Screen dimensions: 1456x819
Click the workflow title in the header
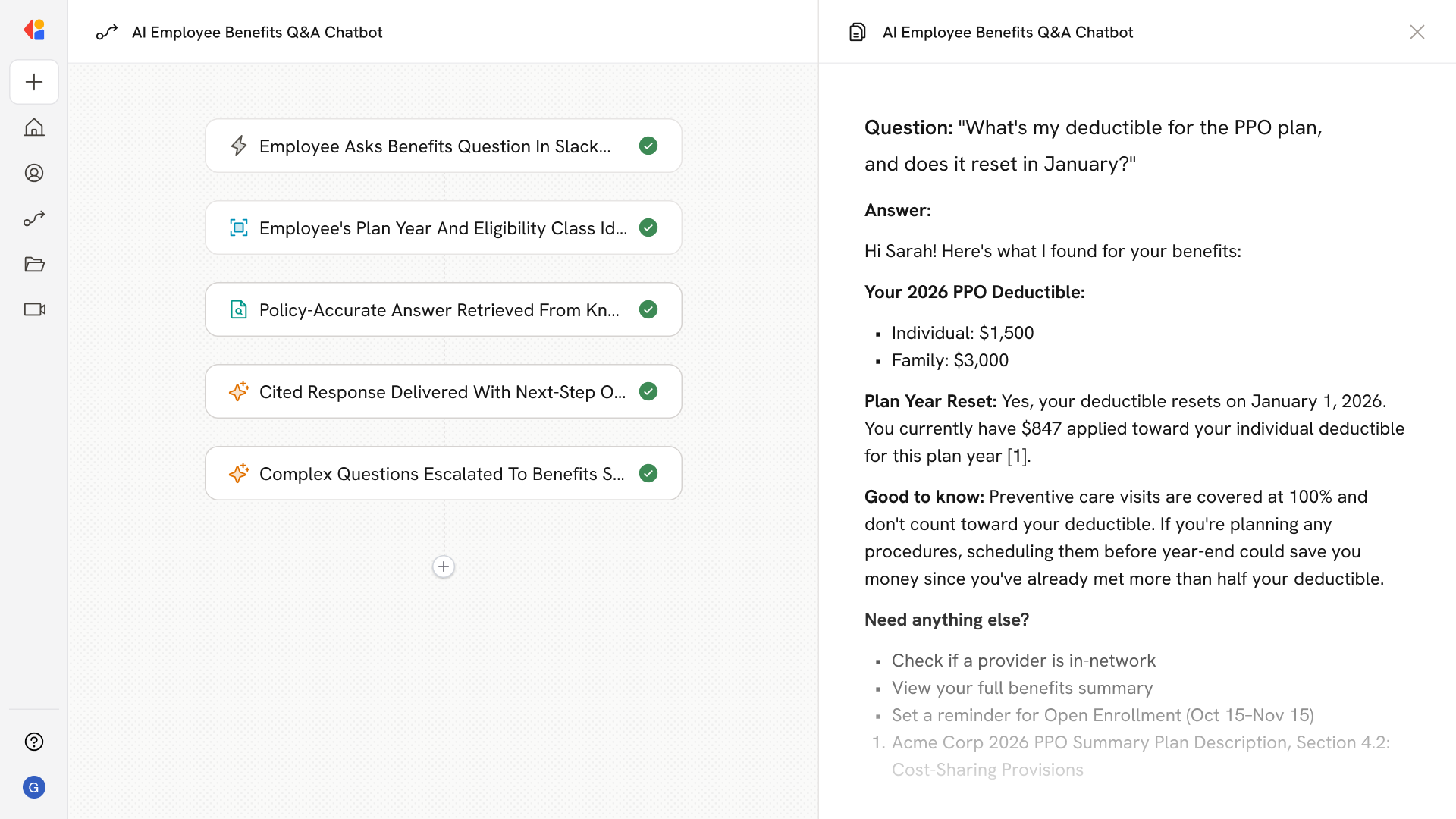257,33
